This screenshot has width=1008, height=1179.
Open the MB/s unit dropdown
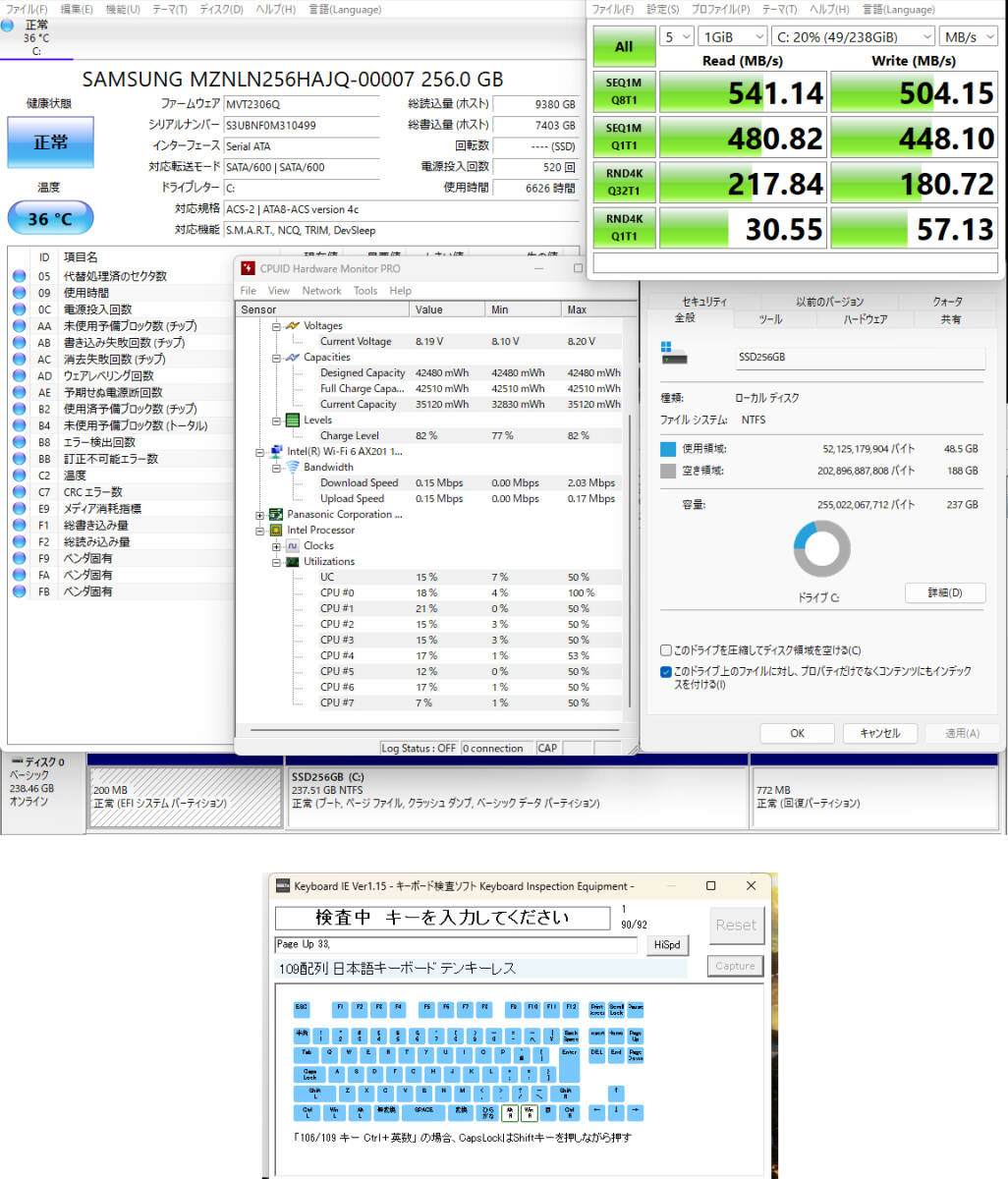(968, 36)
